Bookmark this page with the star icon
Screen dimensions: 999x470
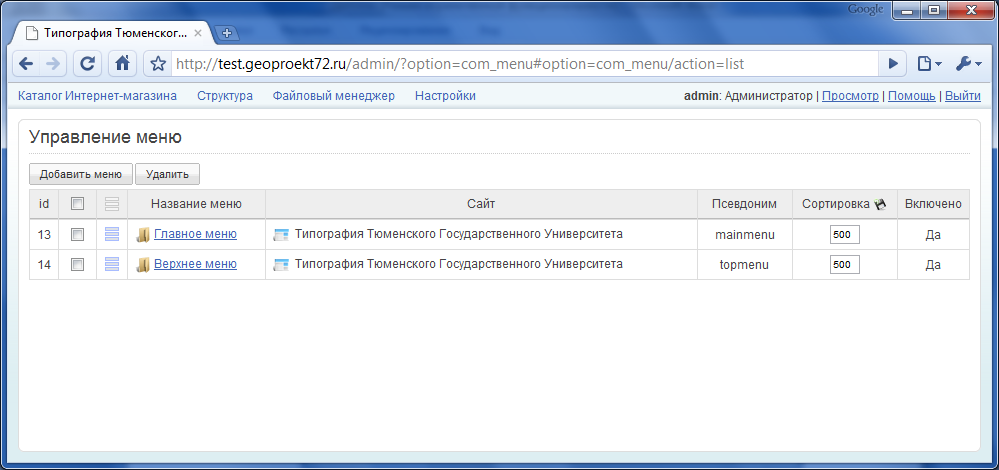[158, 63]
